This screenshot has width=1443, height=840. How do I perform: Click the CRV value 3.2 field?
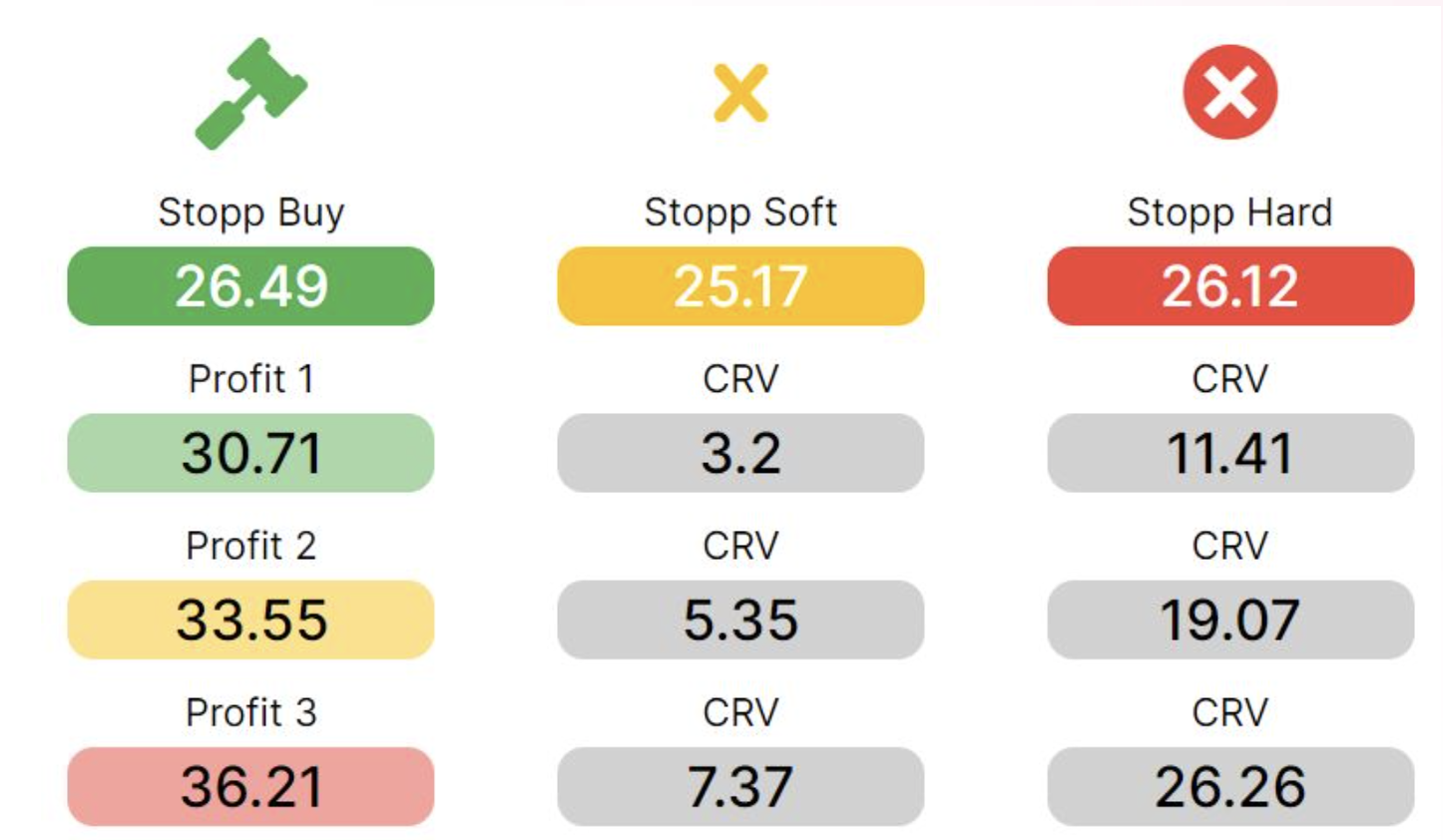pos(740,453)
